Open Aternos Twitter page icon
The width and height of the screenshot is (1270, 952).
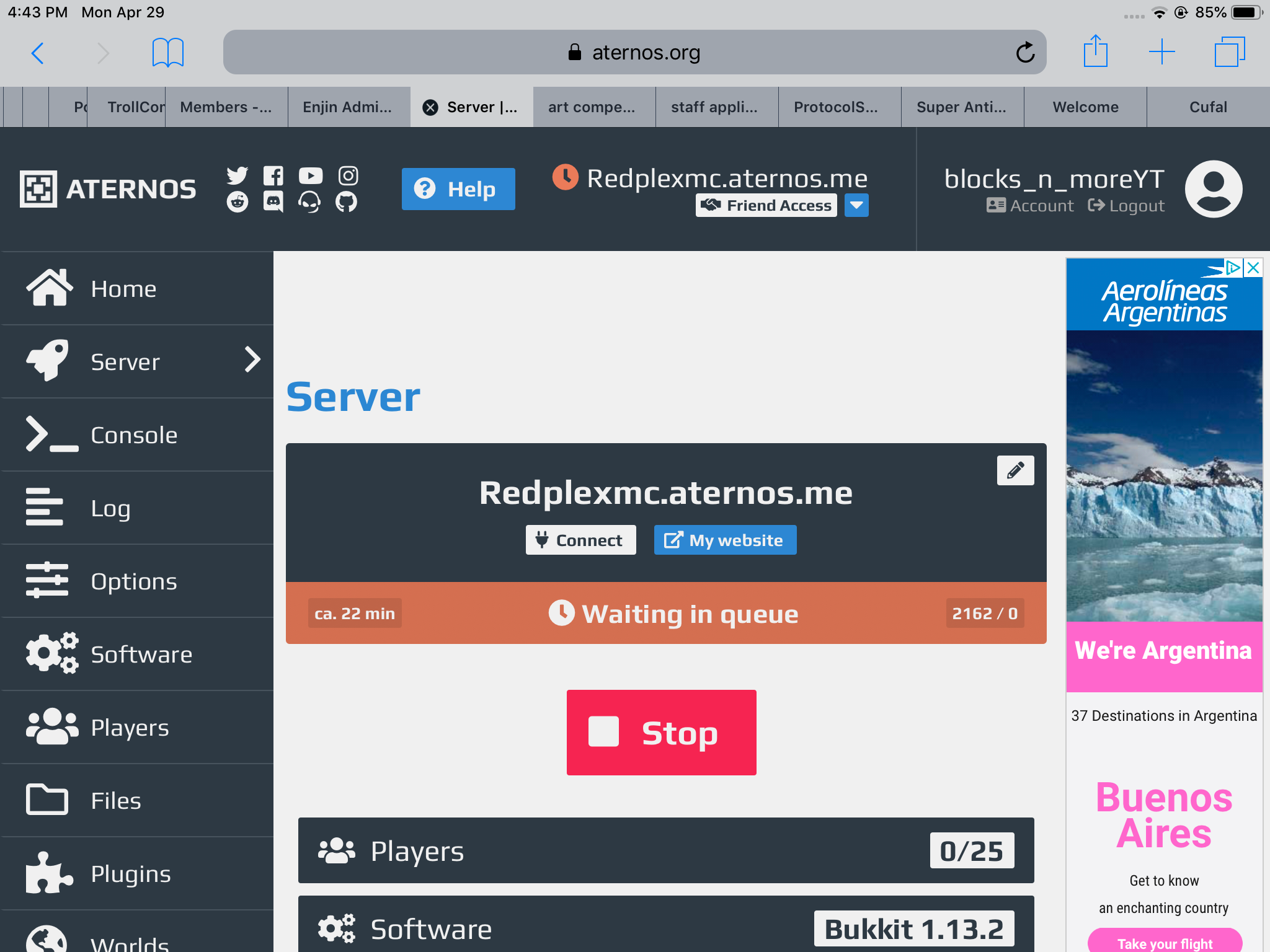point(237,176)
